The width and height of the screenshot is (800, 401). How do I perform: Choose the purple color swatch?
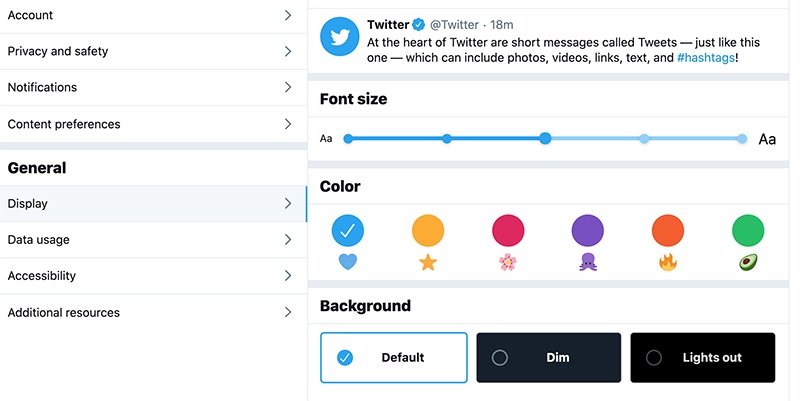588,230
